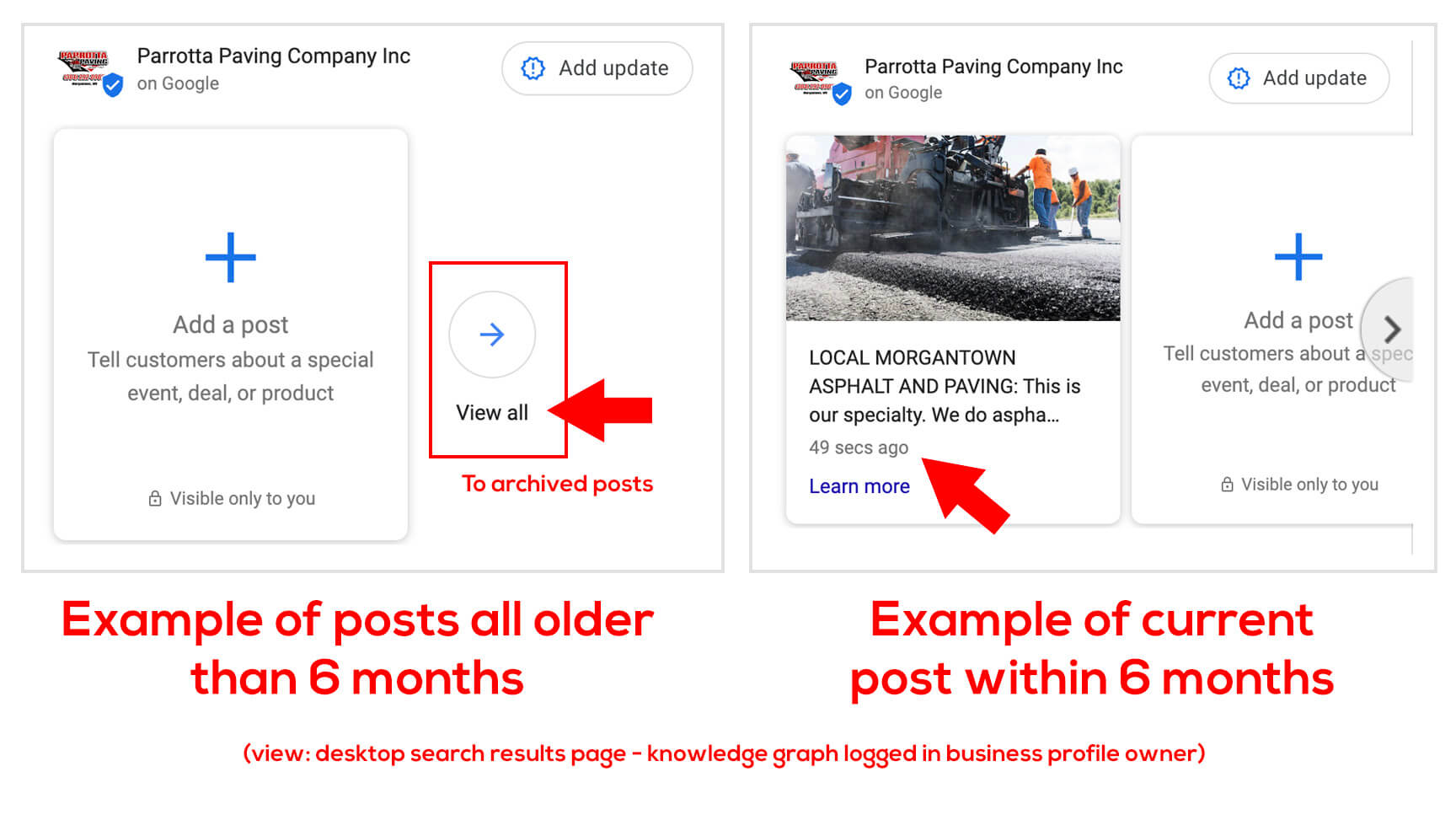The height and width of the screenshot is (820, 1456).
Task: Click the Parrotta Paving Company Inc title on right
Action: coord(993,67)
